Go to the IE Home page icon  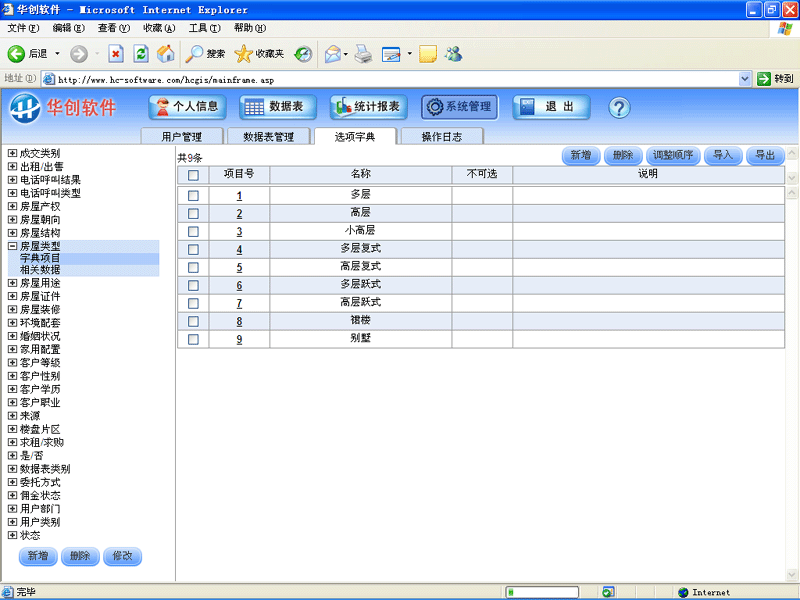click(x=165, y=54)
